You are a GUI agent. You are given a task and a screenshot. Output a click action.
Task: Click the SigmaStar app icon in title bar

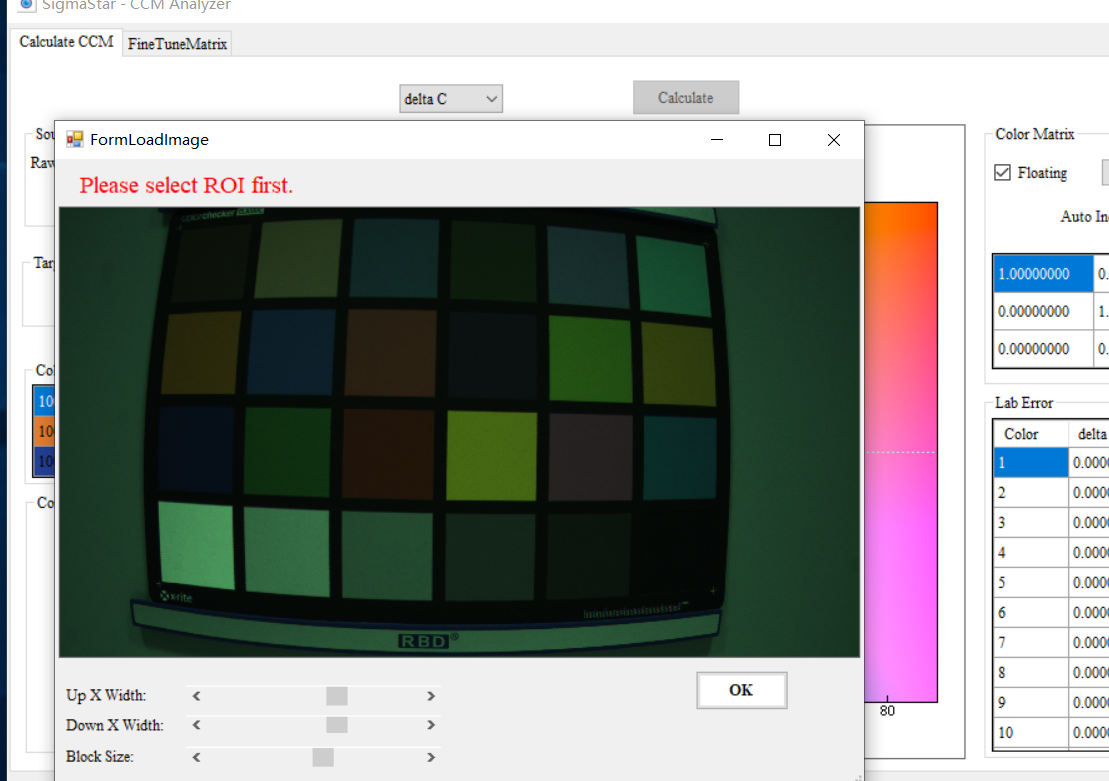point(27,5)
